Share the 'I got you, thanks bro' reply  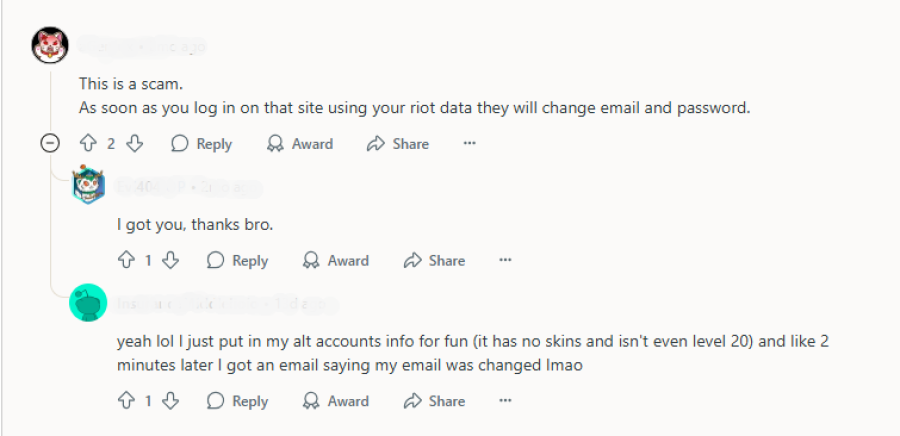(x=434, y=260)
